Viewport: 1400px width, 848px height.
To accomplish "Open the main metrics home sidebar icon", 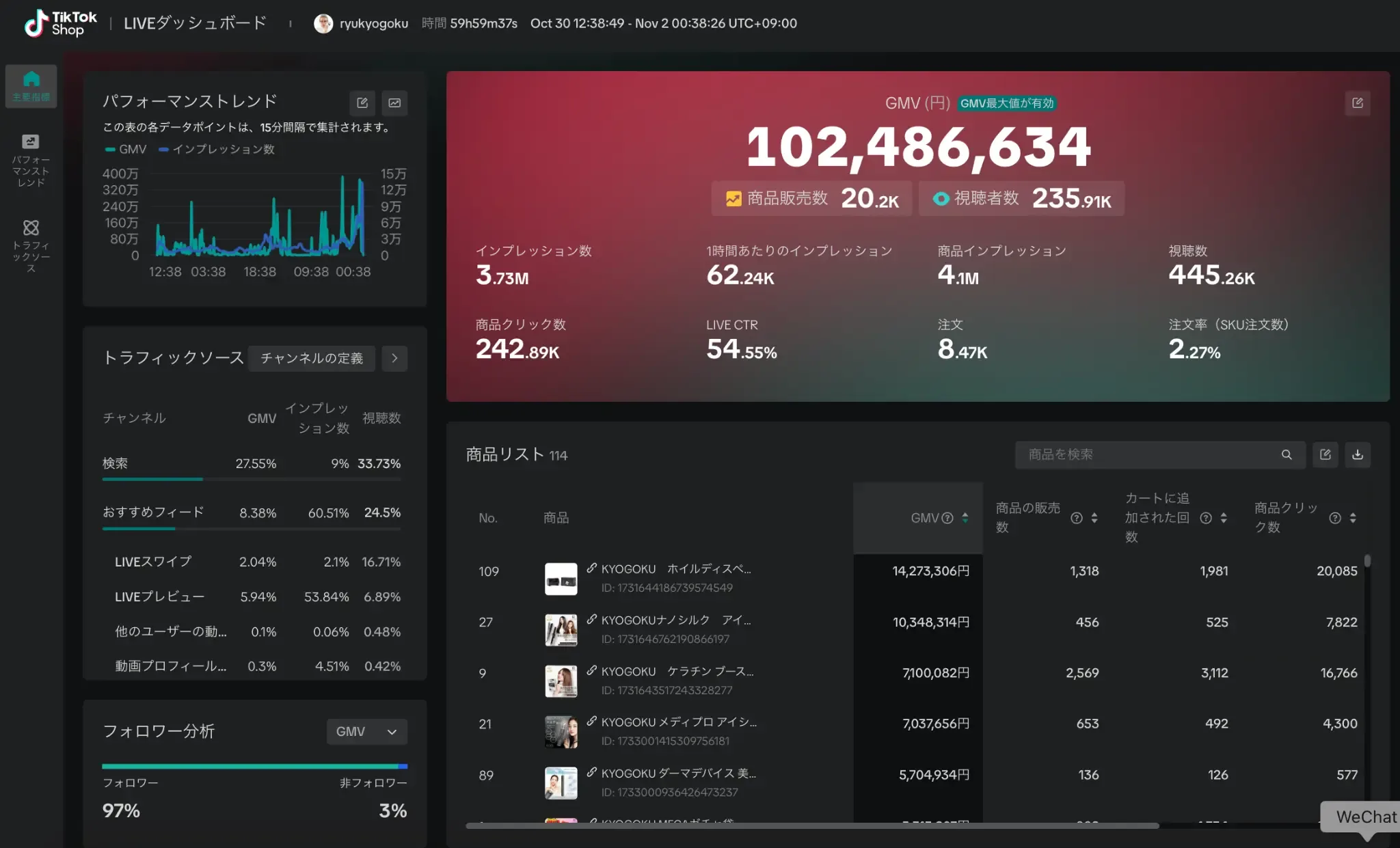I will pos(31,86).
